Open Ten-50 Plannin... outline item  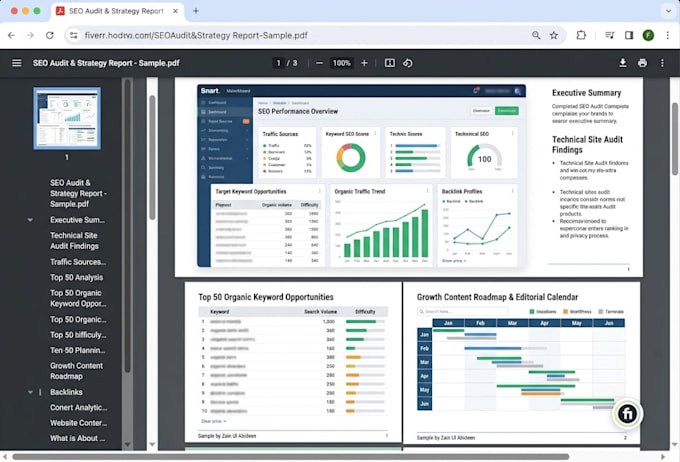77,351
